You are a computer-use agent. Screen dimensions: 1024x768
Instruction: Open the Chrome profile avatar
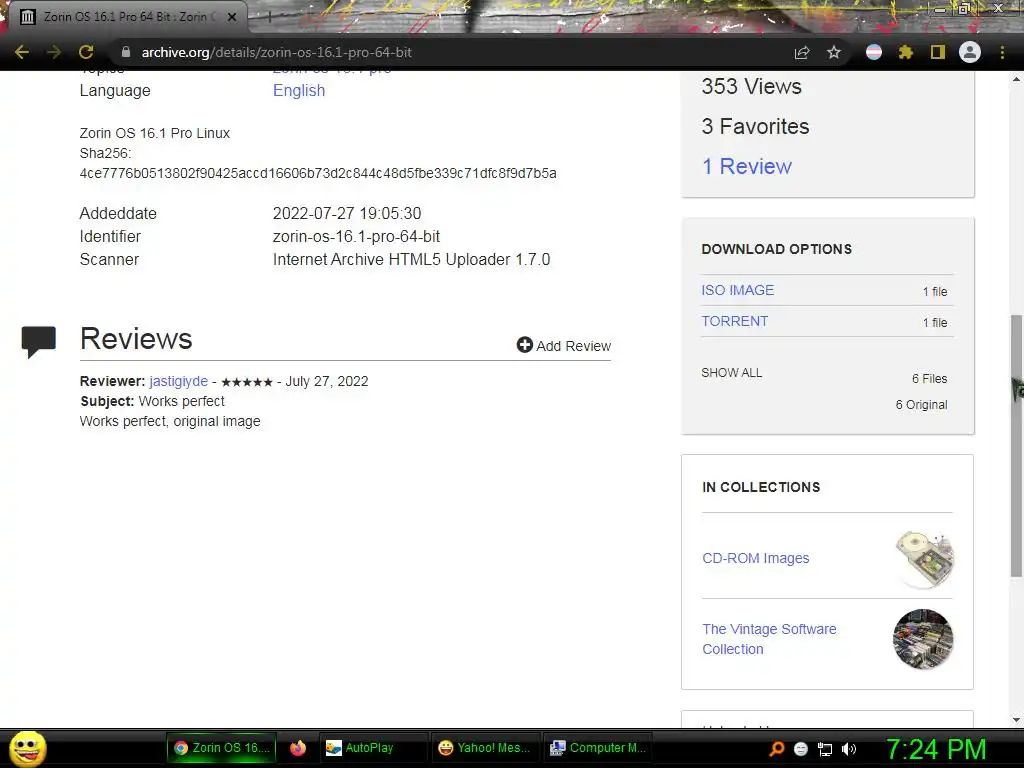pos(970,52)
